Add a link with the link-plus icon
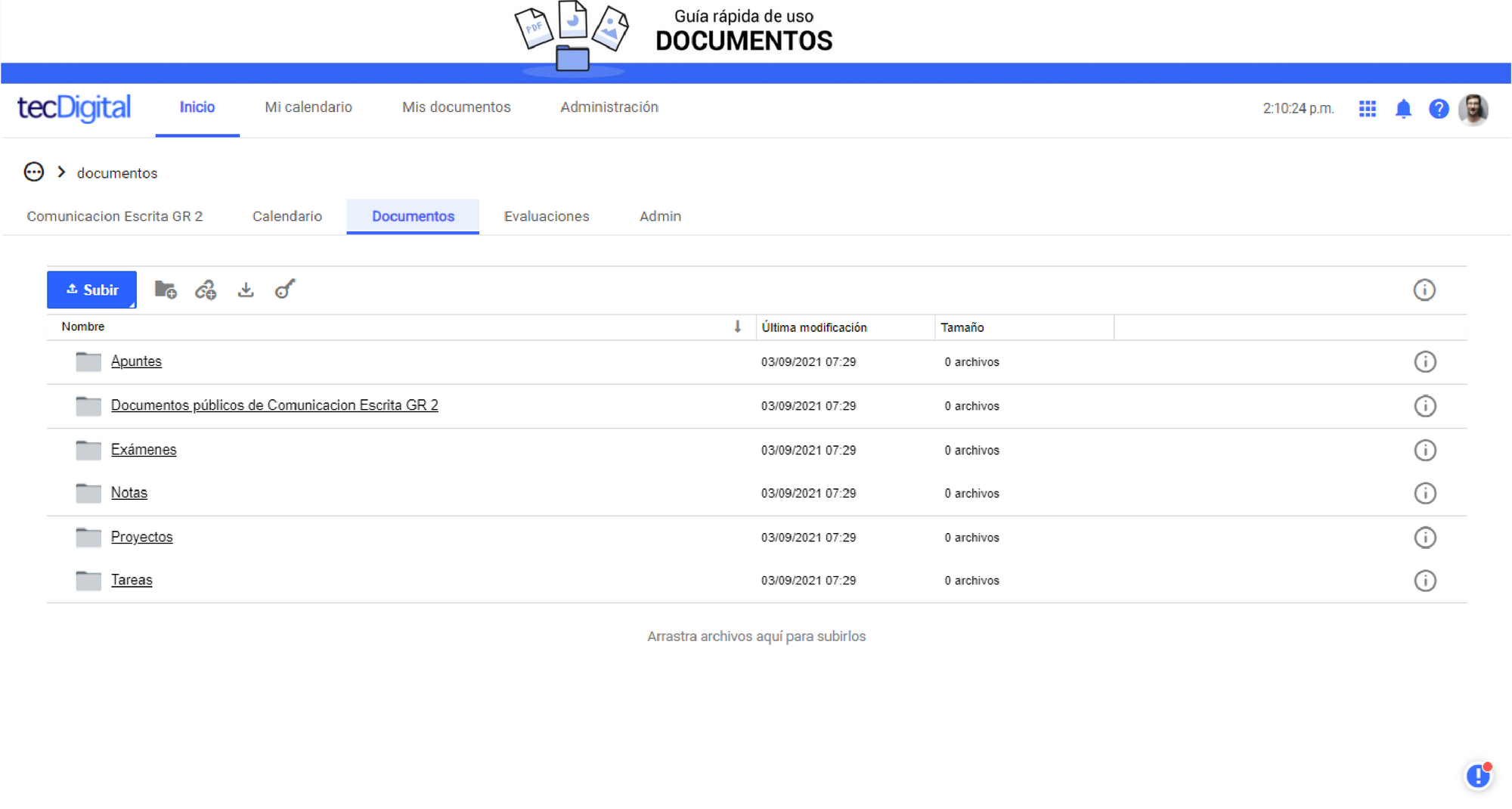The height and width of the screenshot is (809, 1512). (x=206, y=290)
